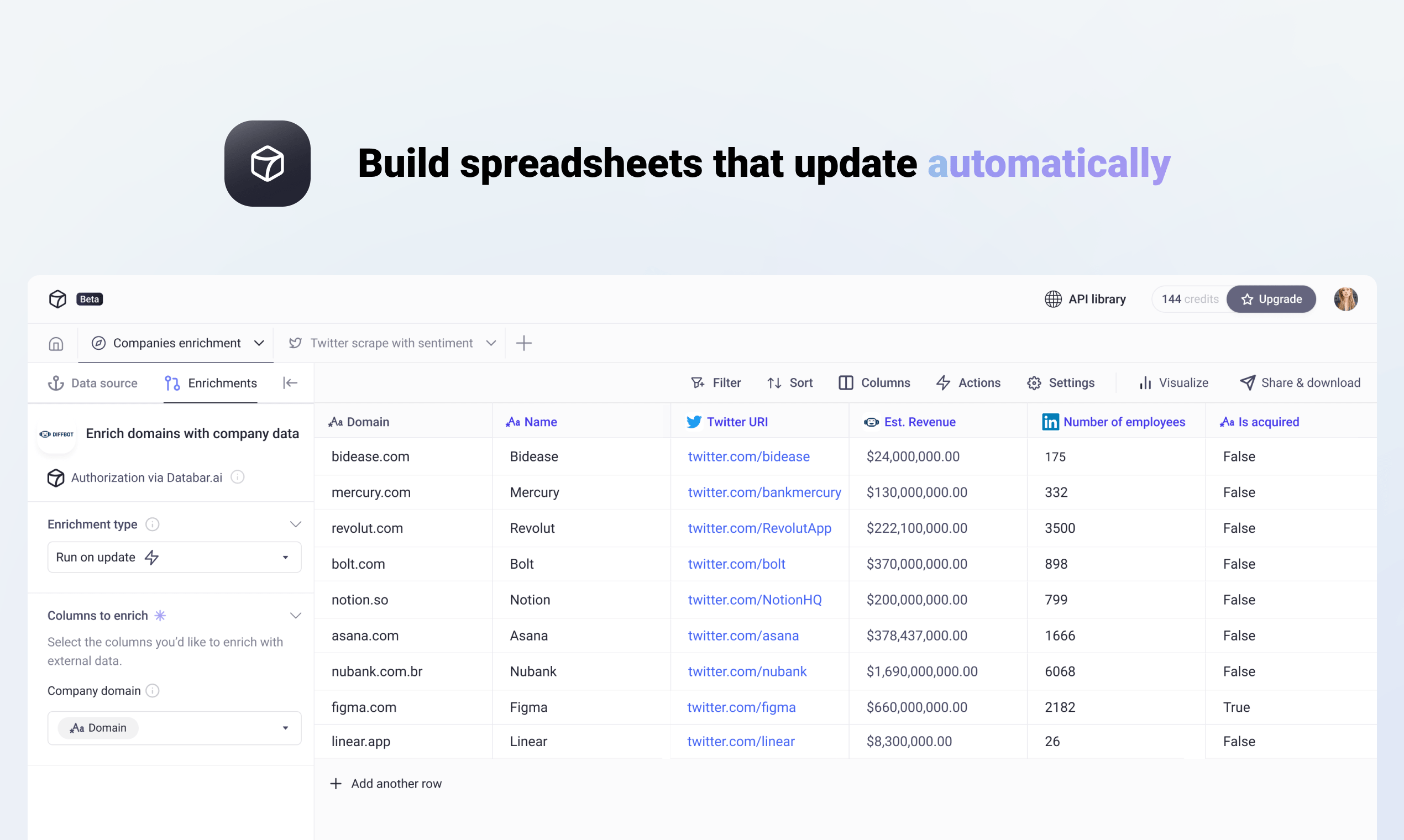Screen dimensions: 1404x840
Task: Collapse the enrichment side panel
Action: (290, 382)
